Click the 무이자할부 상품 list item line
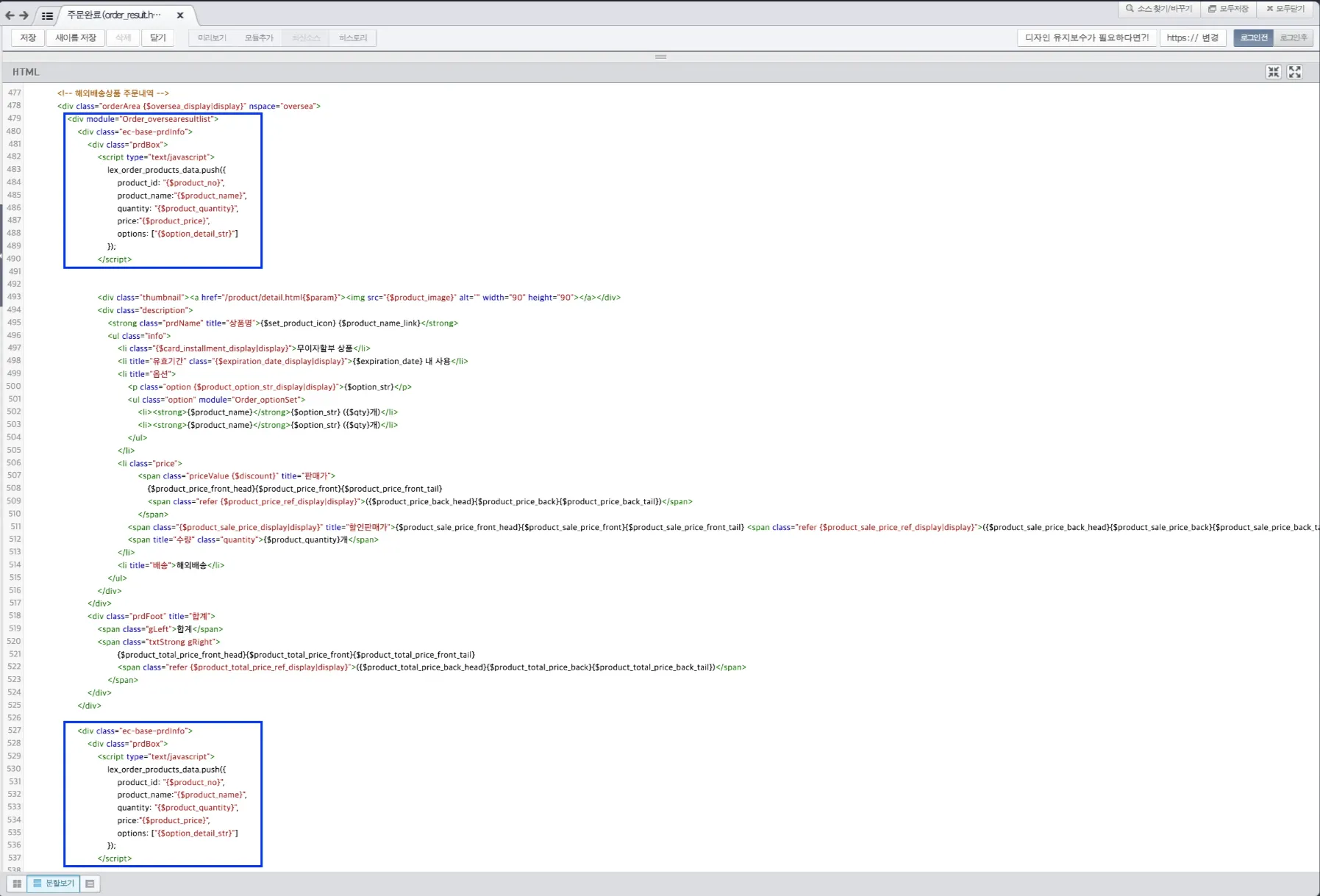This screenshot has width=1320, height=896. 244,348
